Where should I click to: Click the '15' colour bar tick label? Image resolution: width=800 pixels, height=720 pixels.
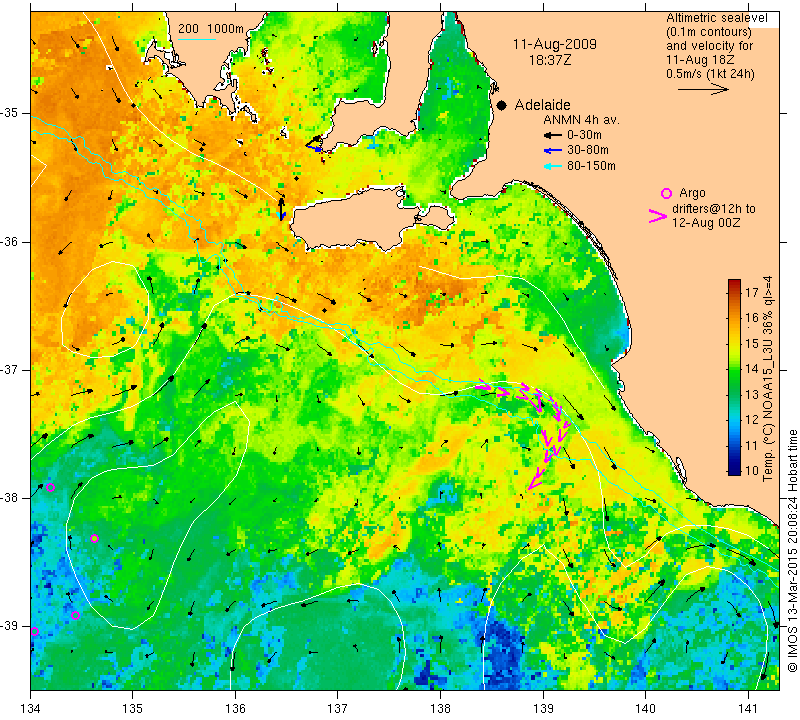(752, 343)
